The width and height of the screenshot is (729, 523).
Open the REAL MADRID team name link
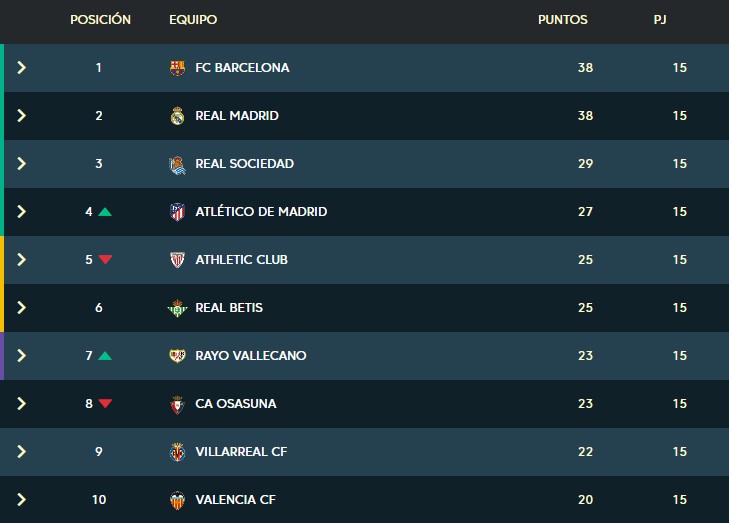click(x=237, y=116)
